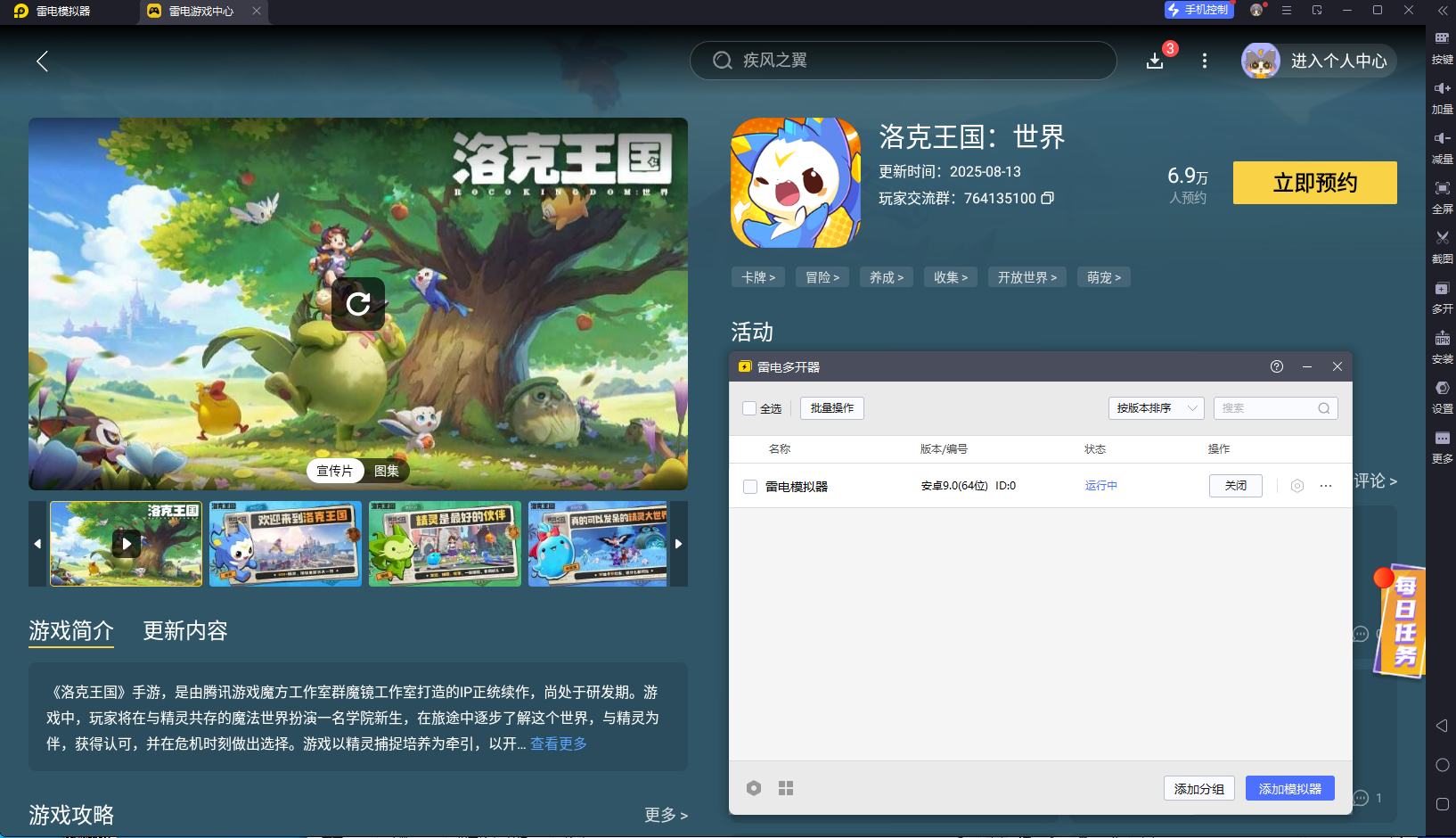
Task: Click the yellow 立即预约 button
Action: coord(1314,183)
